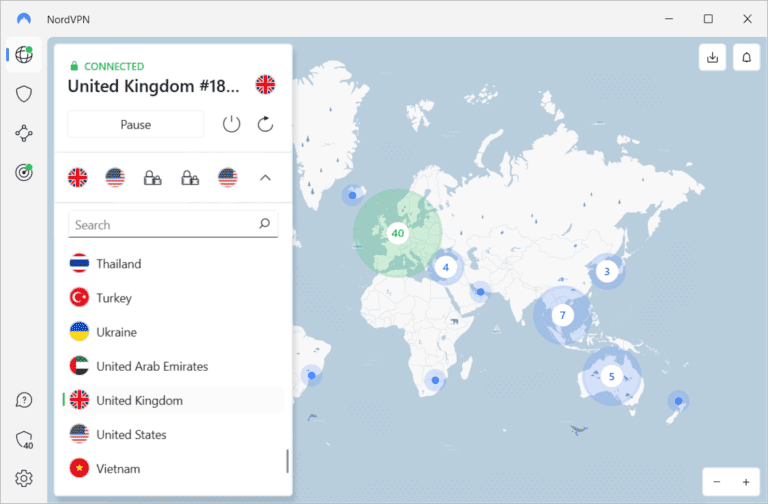
Task: Select Thailand from the country list
Action: pyautogui.click(x=118, y=264)
